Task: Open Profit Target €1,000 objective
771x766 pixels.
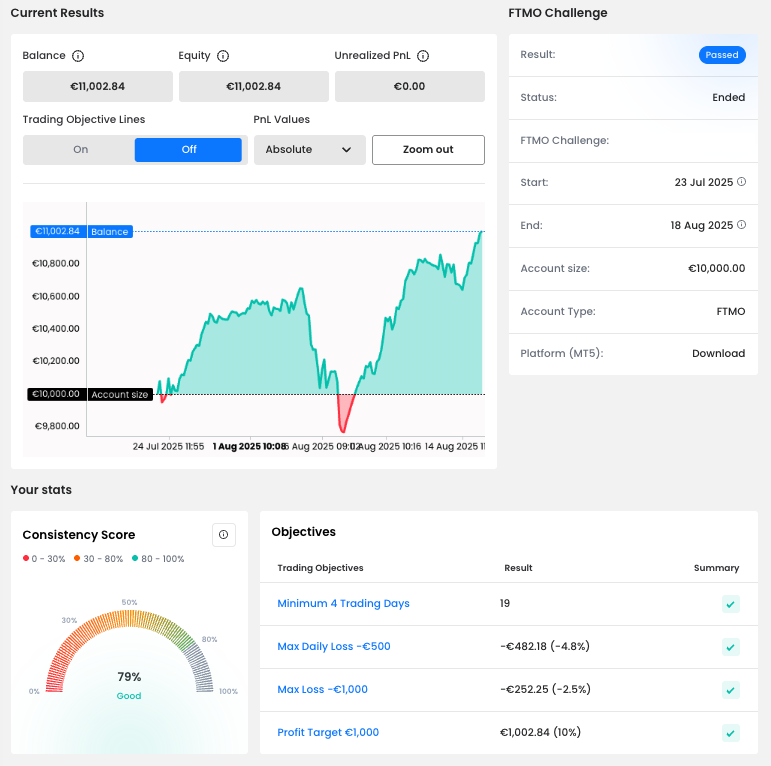Action: (x=328, y=733)
